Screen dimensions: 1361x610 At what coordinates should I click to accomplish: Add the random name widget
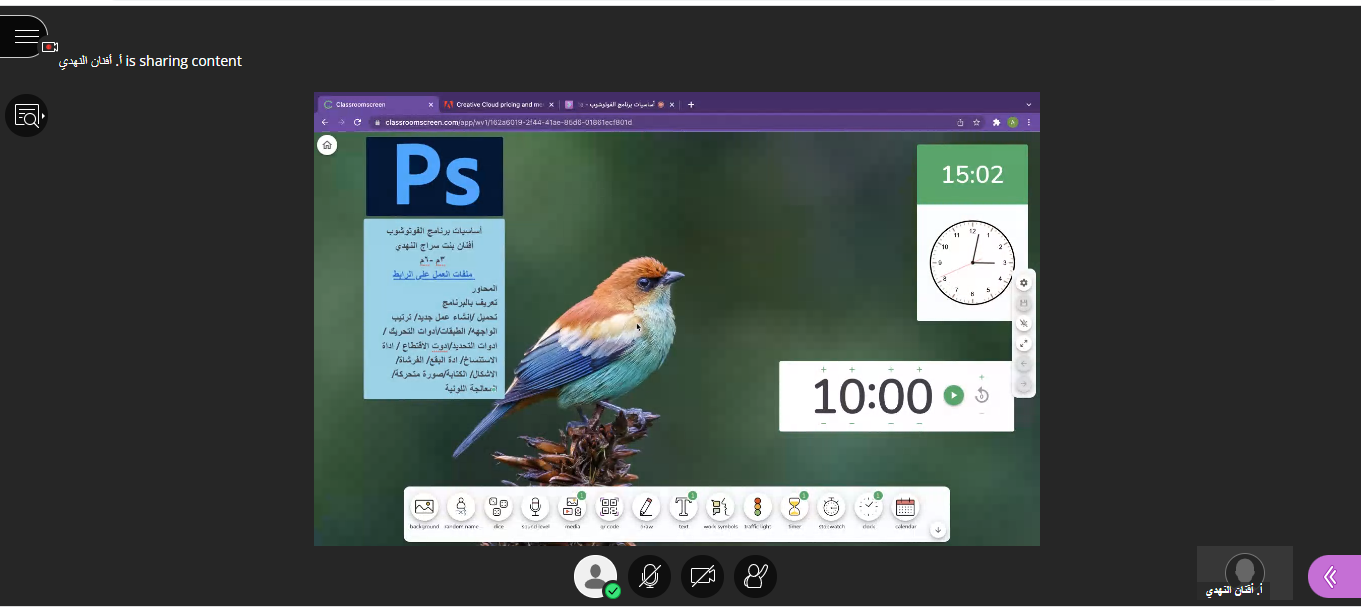click(x=461, y=508)
